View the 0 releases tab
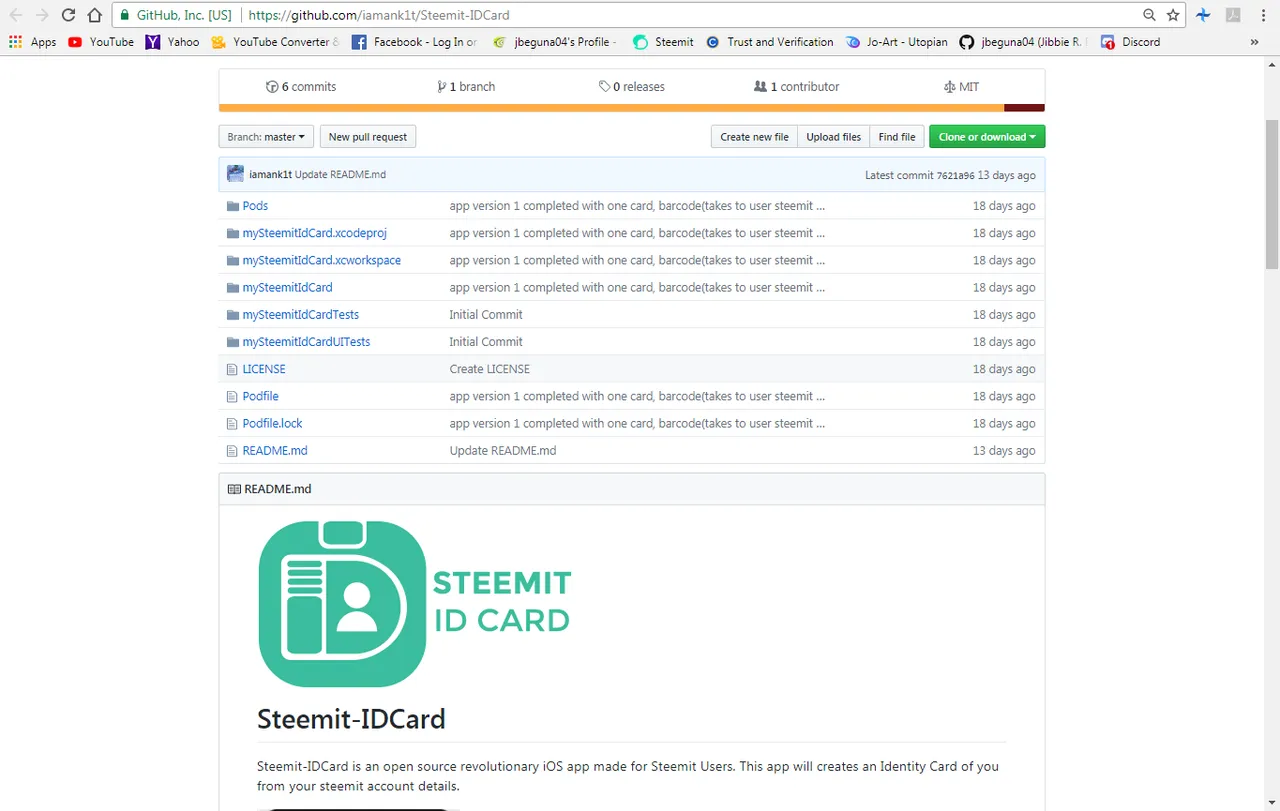This screenshot has width=1280, height=811. [632, 87]
